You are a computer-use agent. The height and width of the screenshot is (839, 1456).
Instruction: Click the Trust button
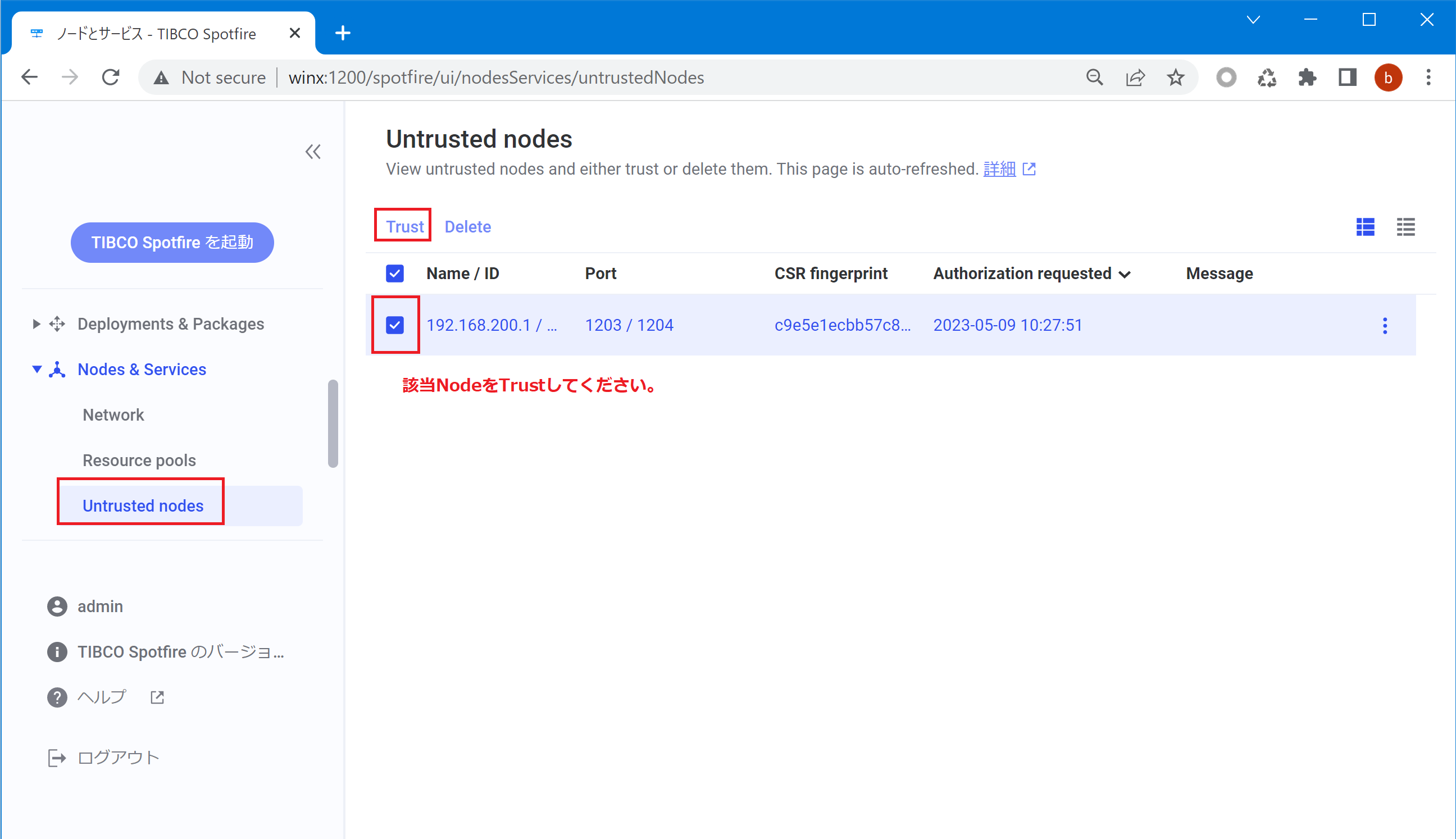(404, 226)
